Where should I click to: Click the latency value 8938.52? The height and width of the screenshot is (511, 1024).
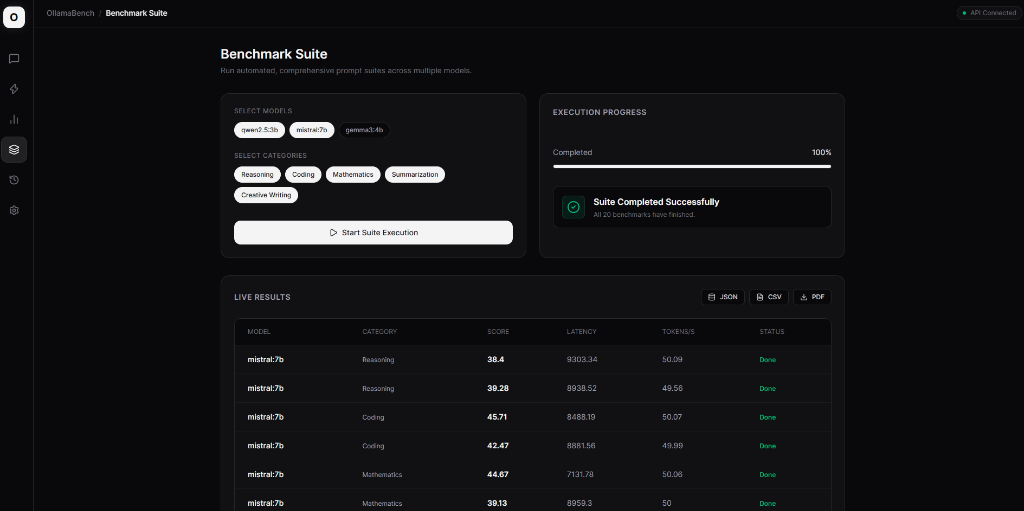(x=583, y=388)
